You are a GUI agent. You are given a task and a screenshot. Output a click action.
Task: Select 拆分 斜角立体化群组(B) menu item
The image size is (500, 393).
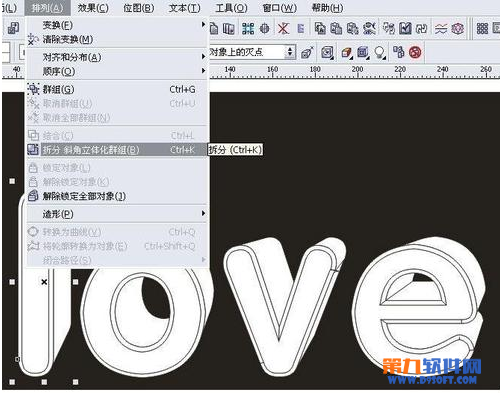click(x=117, y=150)
